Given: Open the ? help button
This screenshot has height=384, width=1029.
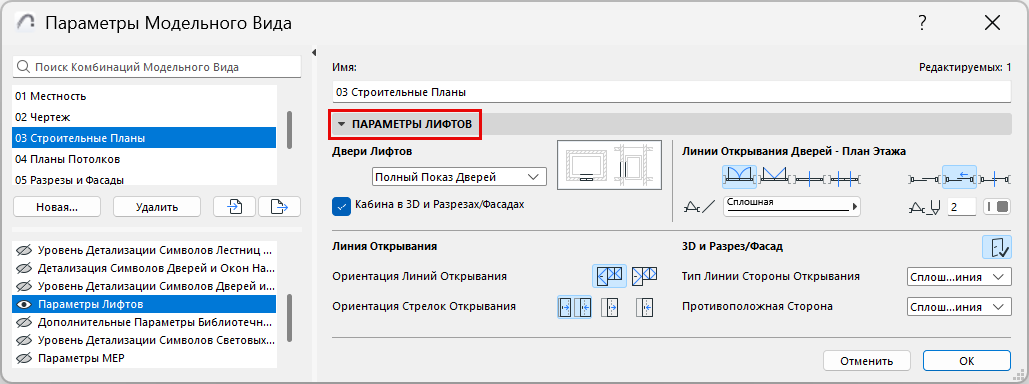Looking at the screenshot, I should (x=922, y=24).
